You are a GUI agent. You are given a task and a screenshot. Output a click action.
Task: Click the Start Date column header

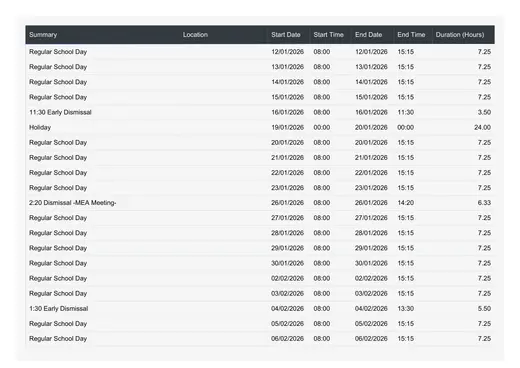tap(286, 35)
